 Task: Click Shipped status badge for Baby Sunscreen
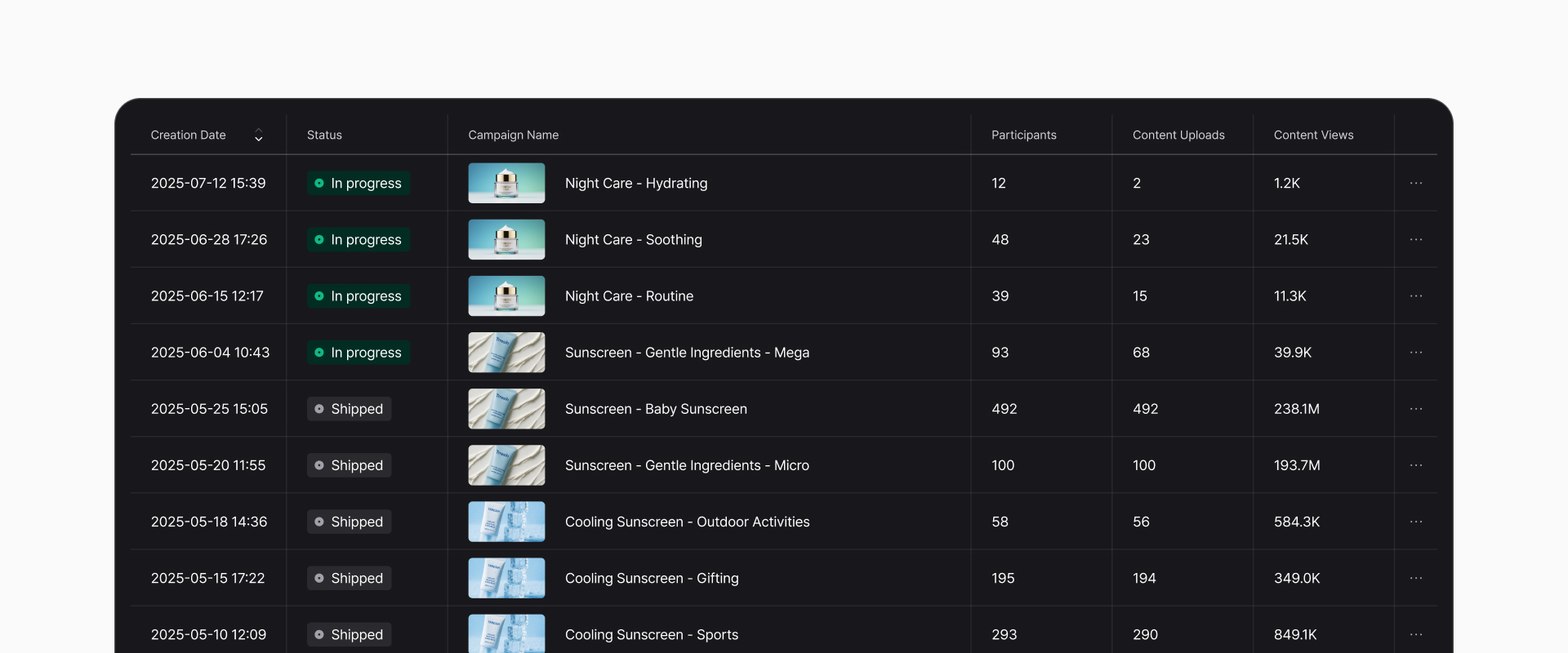(349, 409)
